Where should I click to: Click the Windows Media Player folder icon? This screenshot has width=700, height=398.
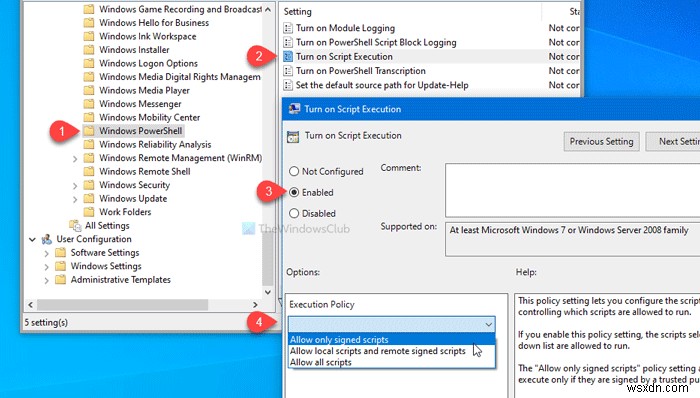click(89, 90)
